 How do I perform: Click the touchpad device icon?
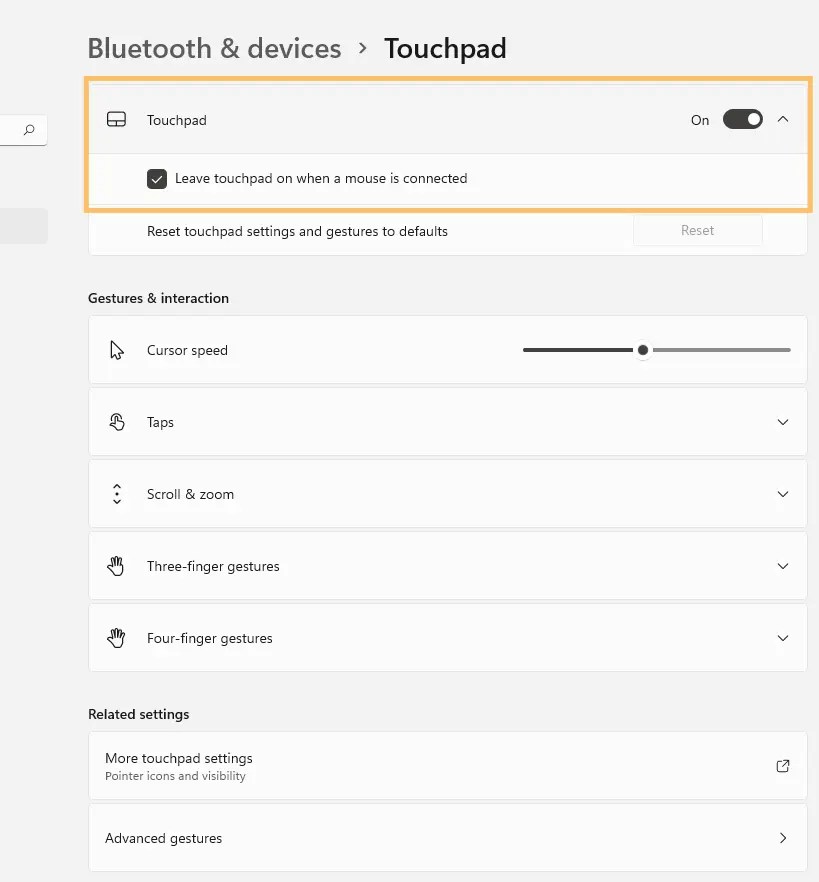pyautogui.click(x=116, y=119)
